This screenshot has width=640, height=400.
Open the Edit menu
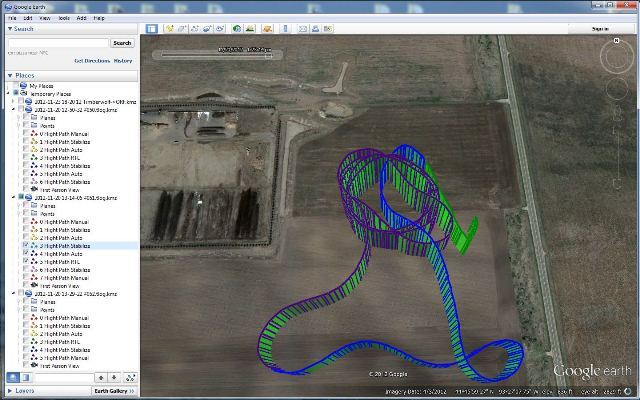point(28,18)
